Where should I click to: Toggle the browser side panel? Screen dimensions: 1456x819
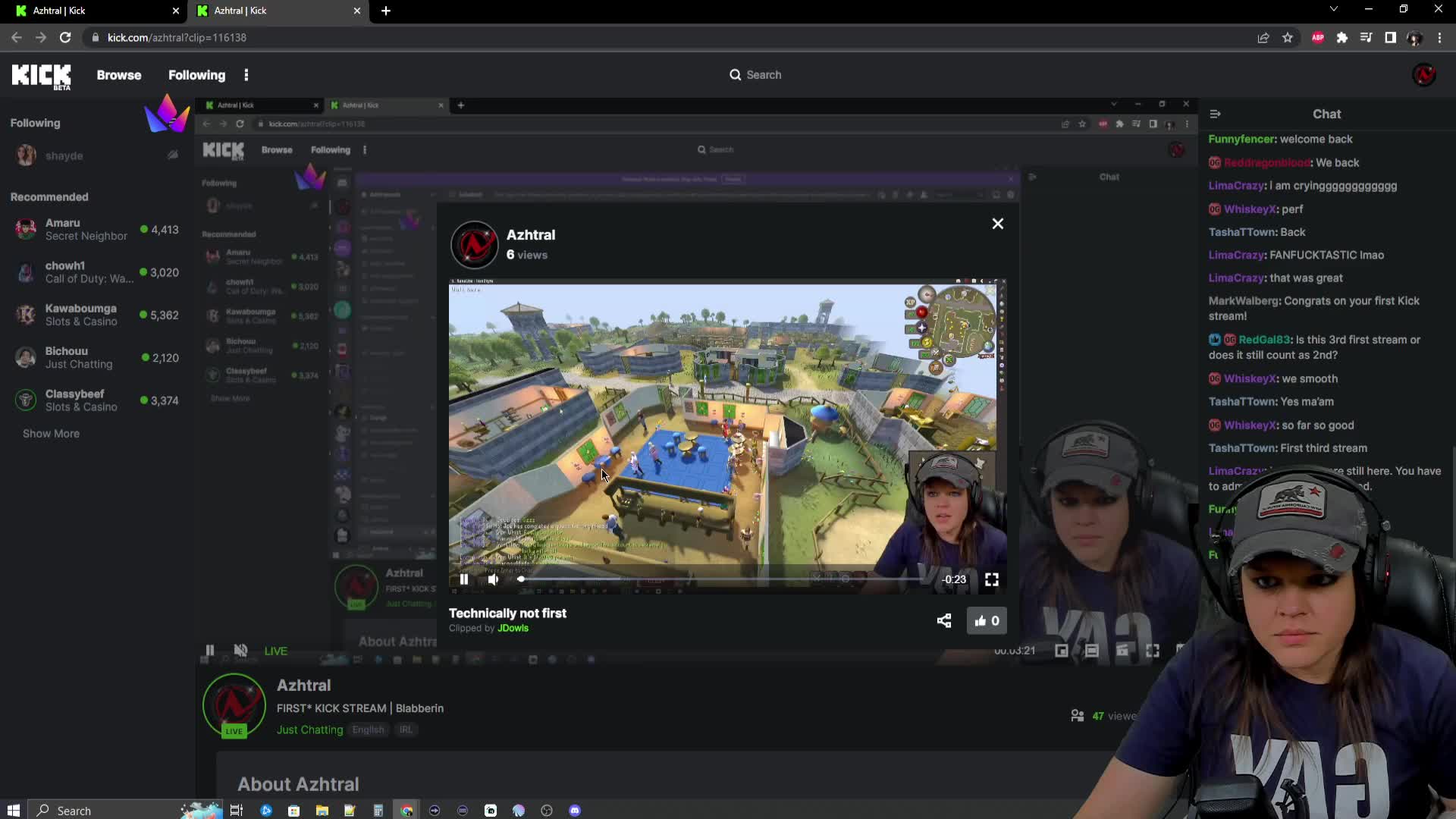[1390, 37]
